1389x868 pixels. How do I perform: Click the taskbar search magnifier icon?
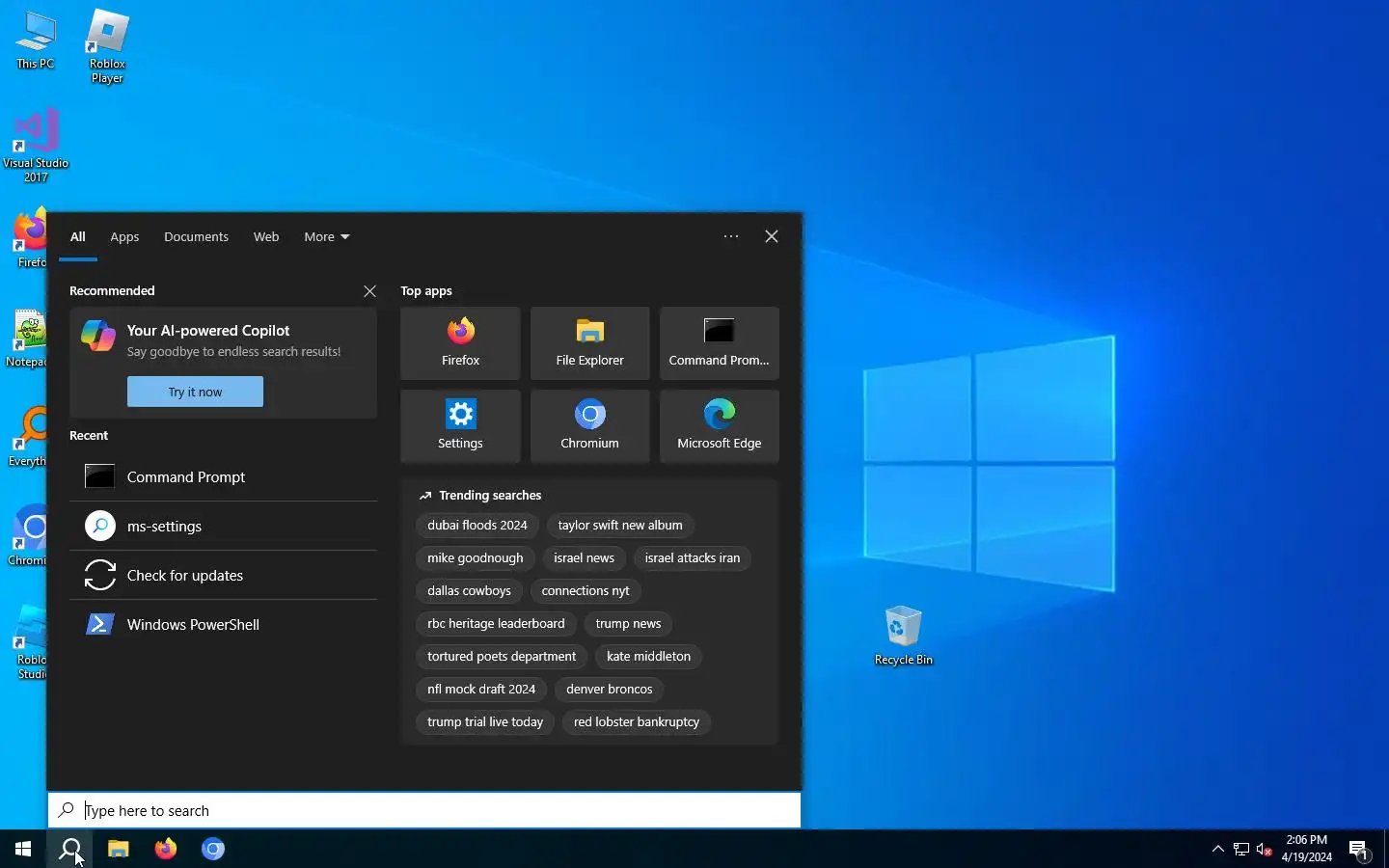(x=70, y=849)
